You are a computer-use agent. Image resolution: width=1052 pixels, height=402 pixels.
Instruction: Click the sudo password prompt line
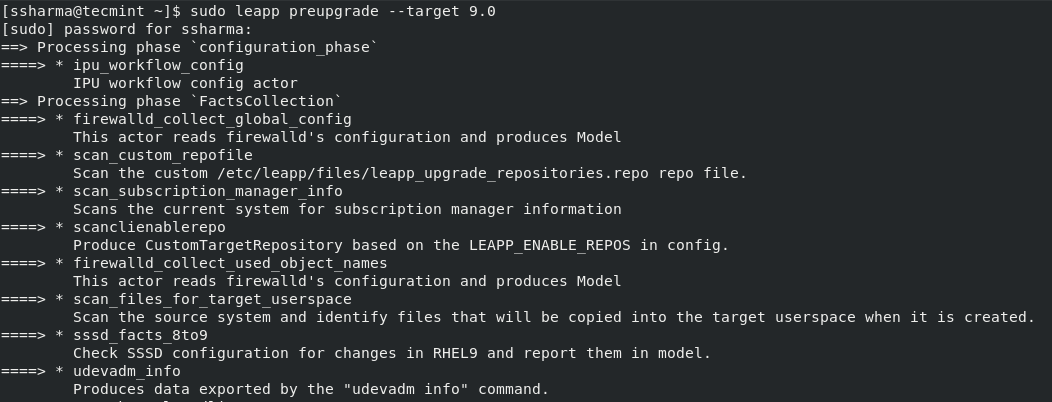[127, 29]
